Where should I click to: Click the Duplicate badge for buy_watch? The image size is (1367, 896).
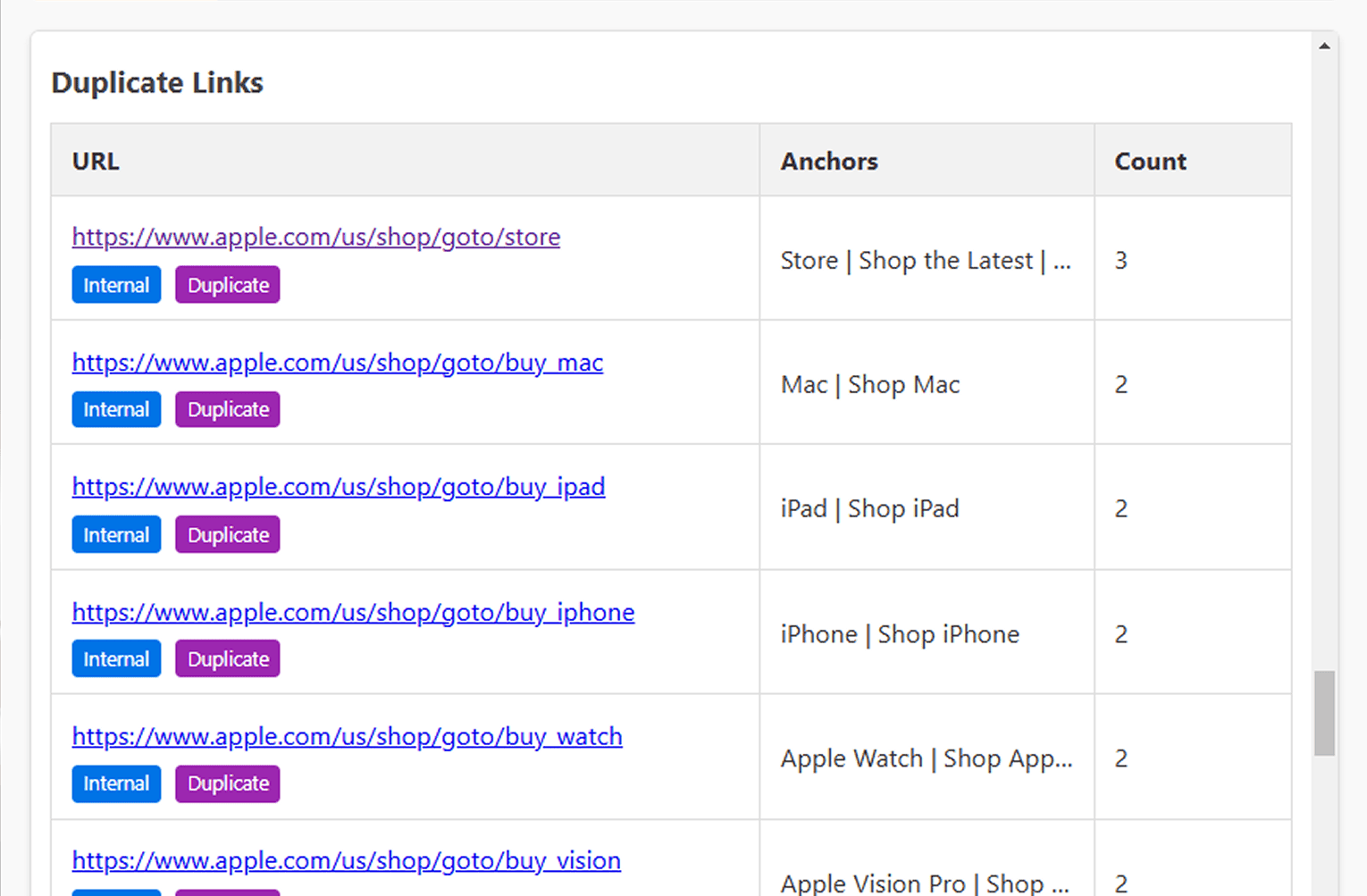coord(227,783)
